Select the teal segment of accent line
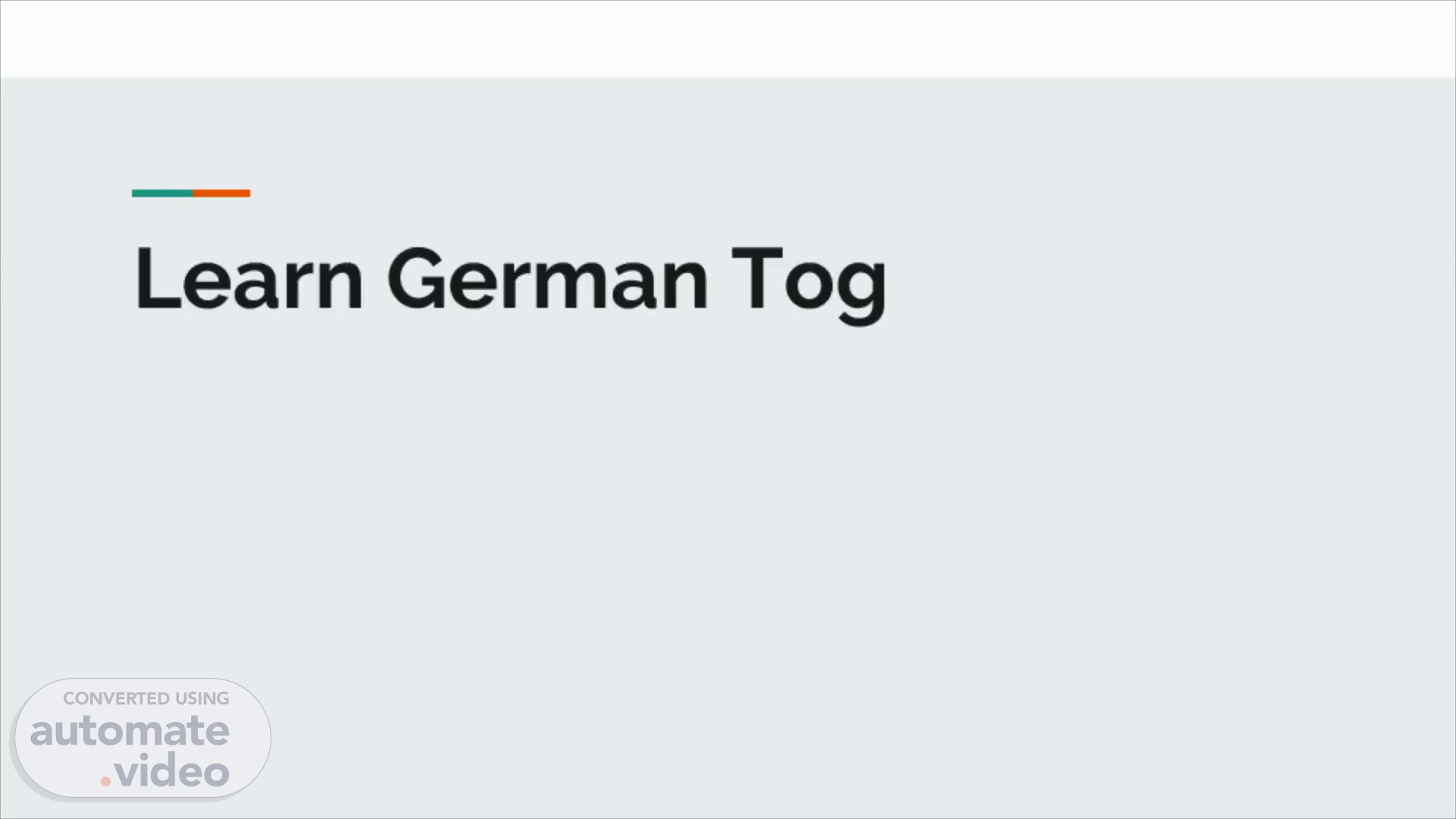The image size is (1456, 819). point(162,193)
